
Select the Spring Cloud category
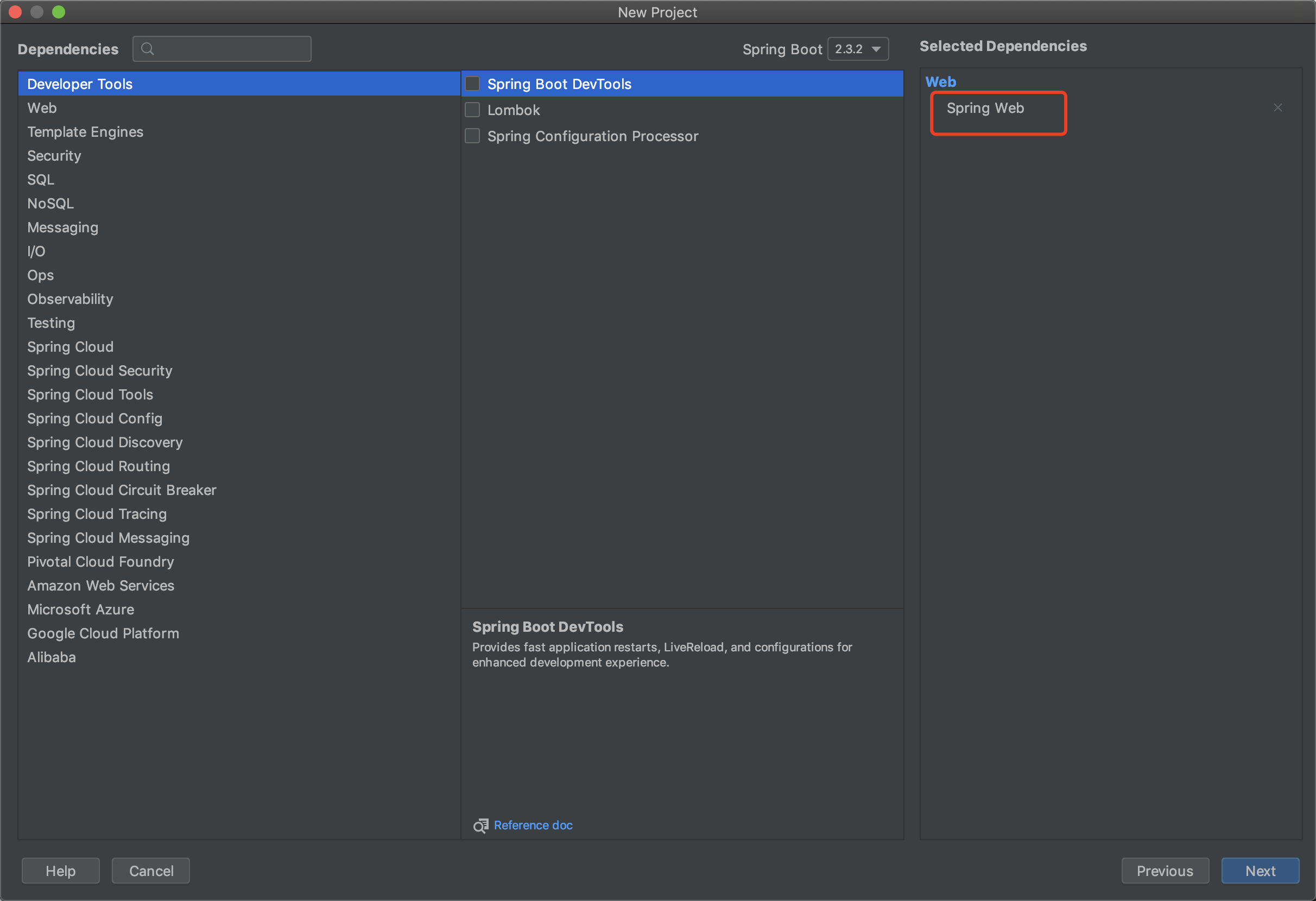click(x=239, y=346)
